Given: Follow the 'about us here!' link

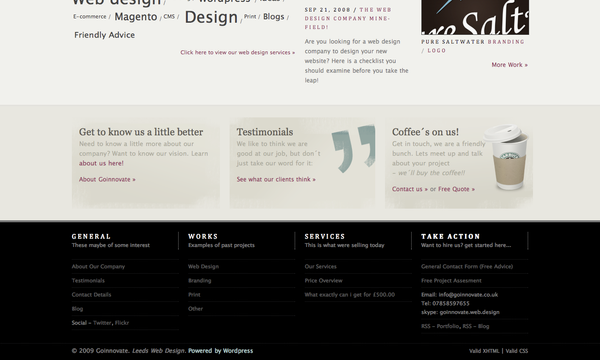Looking at the screenshot, I should [x=101, y=163].
